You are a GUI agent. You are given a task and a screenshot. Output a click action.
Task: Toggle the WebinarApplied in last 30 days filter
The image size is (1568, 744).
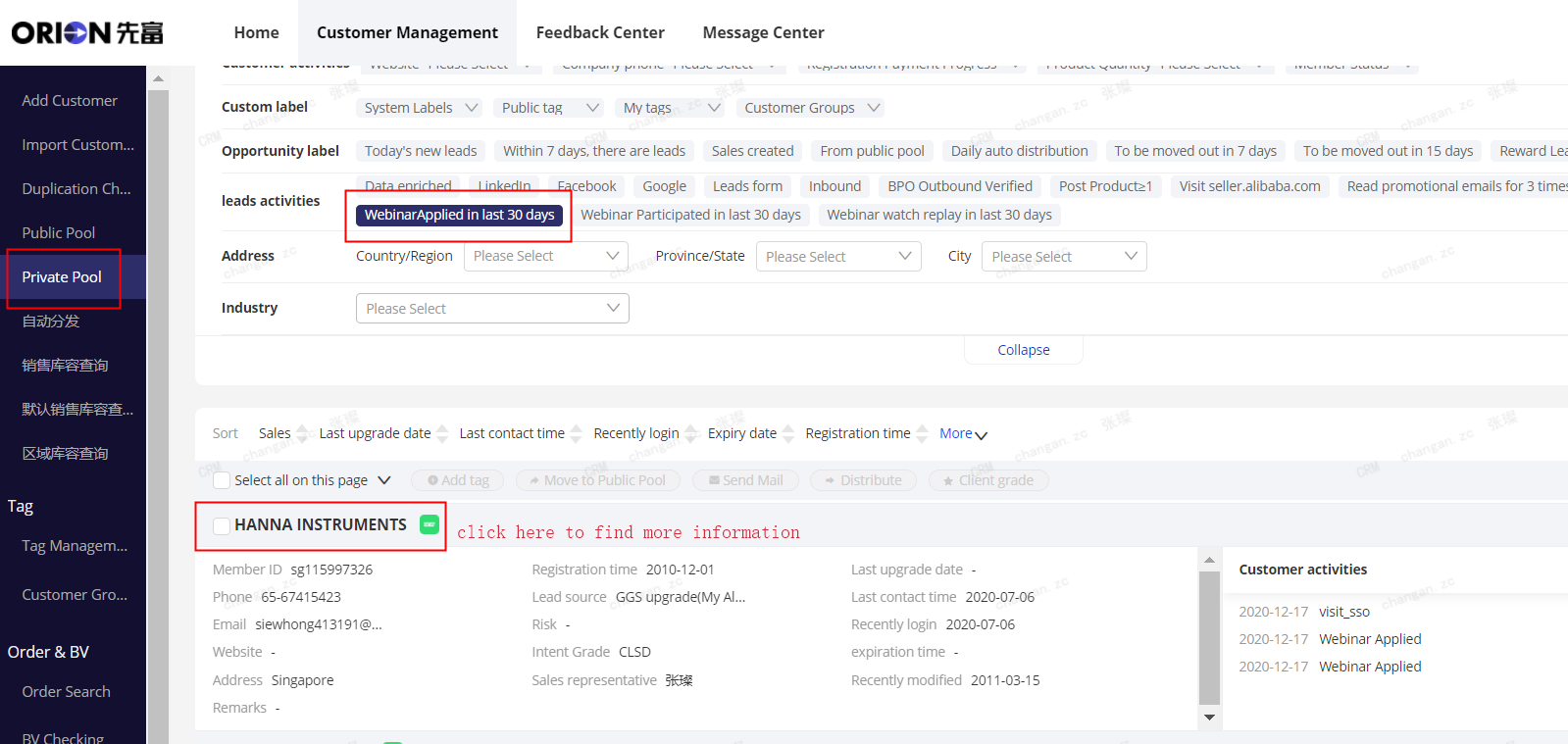(x=459, y=215)
